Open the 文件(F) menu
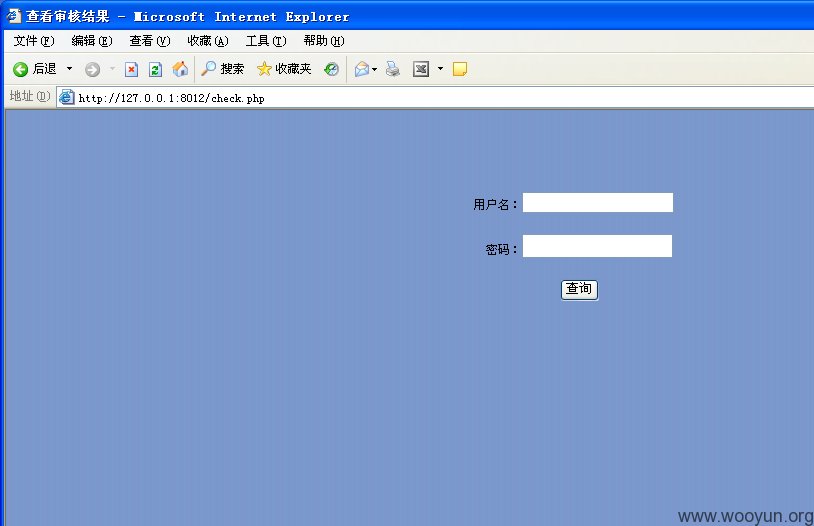Viewport: 814px width, 526px height. point(34,41)
